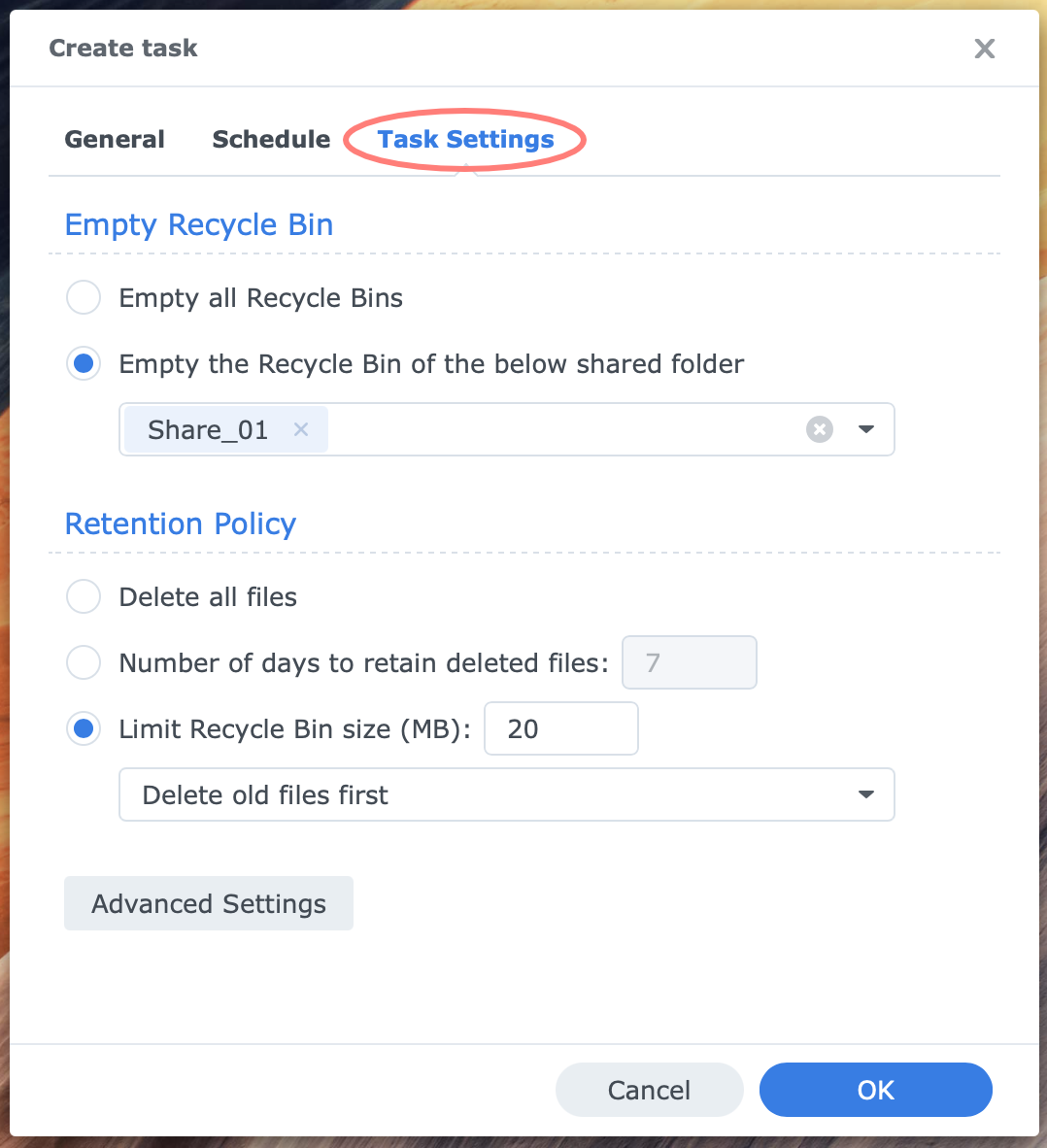Select "Limit Recycle Bin size (MB)" option
The width and height of the screenshot is (1047, 1148).
tap(84, 728)
